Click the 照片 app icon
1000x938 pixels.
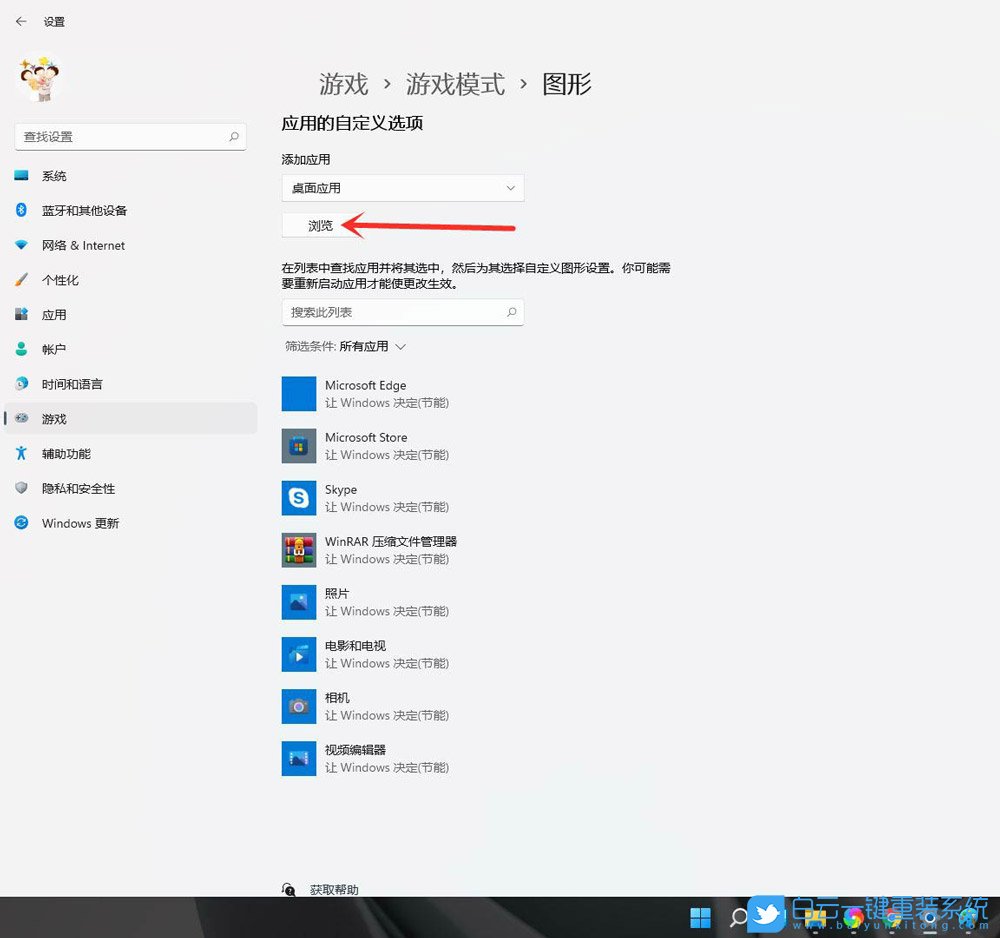(298, 602)
